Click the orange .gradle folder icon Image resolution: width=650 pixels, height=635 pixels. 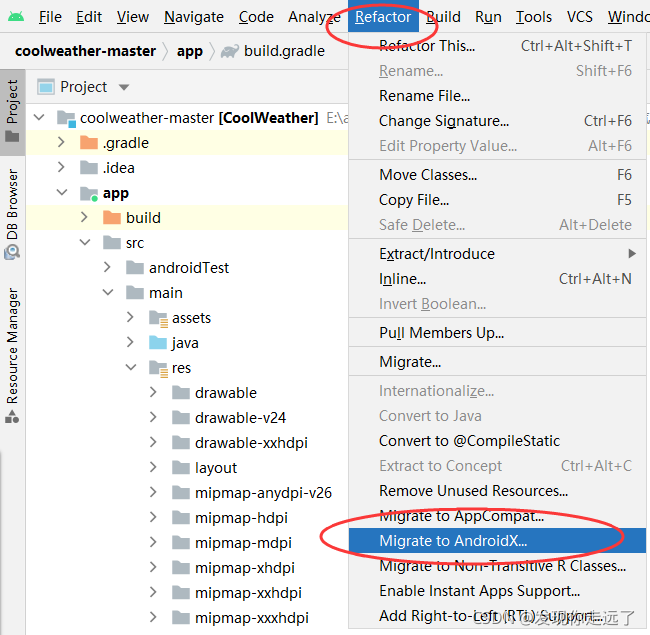89,143
